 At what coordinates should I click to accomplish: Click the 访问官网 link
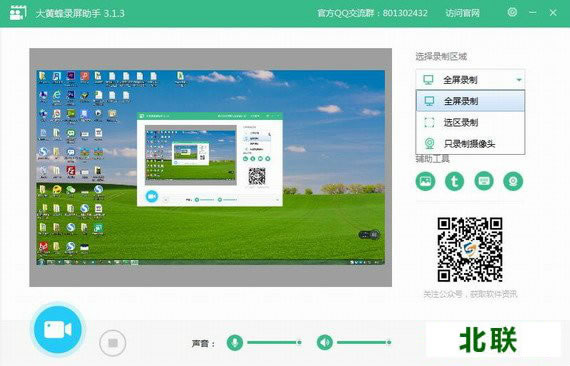point(462,13)
